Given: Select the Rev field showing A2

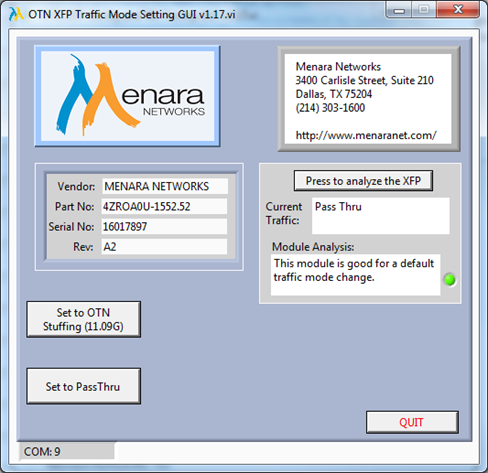Looking at the screenshot, I should click(165, 247).
